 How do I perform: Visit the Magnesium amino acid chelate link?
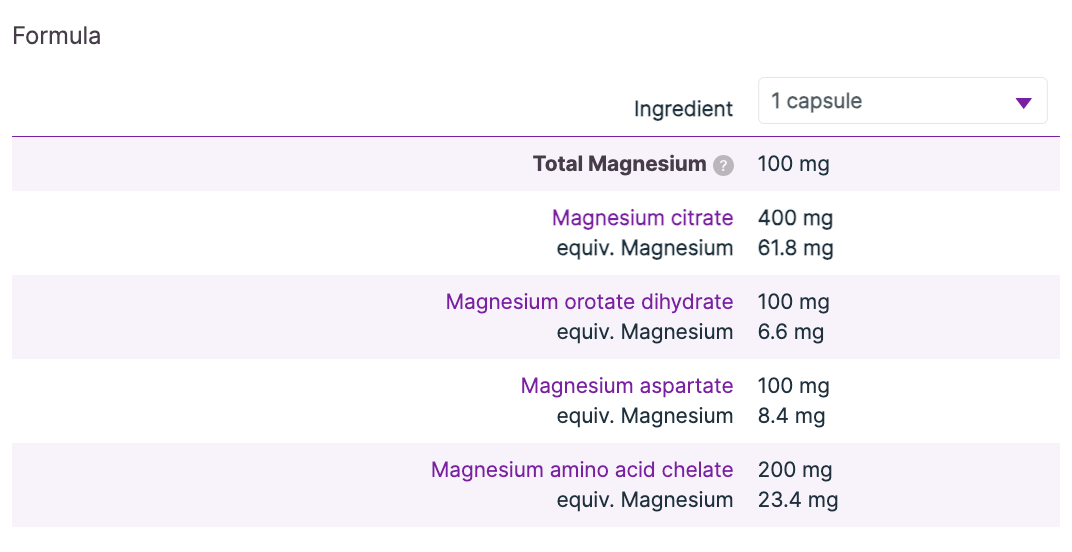coord(582,470)
